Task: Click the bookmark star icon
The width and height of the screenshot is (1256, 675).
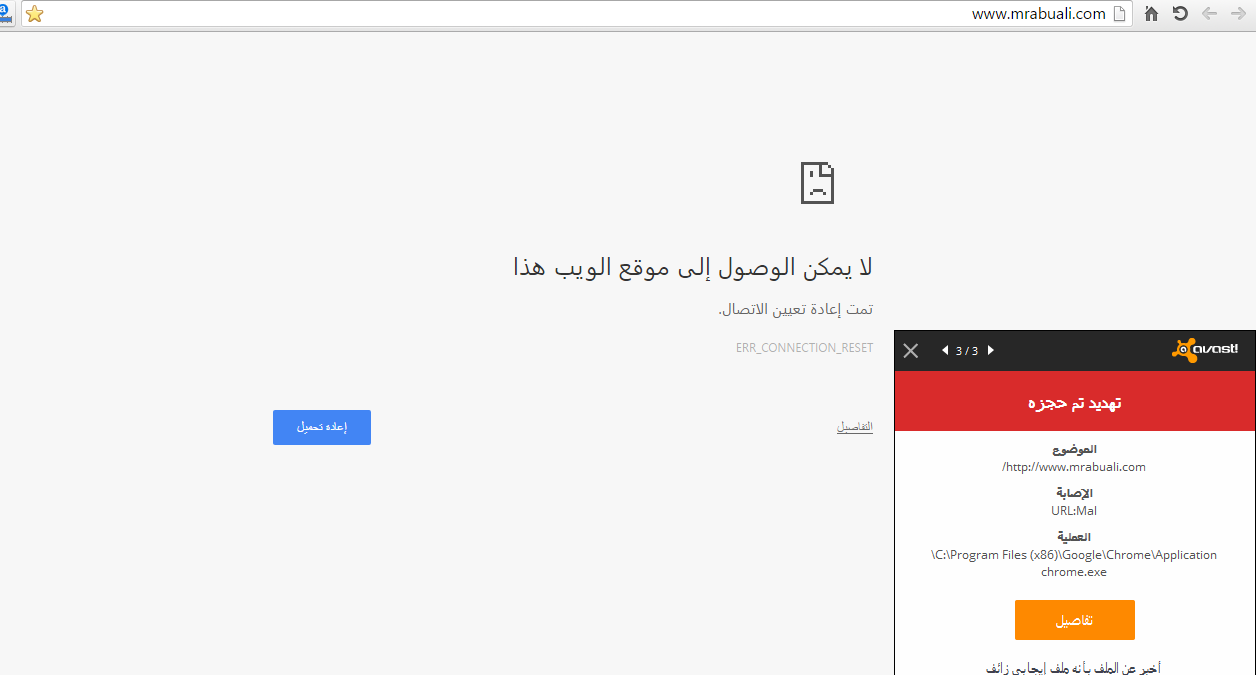Action: 34,14
